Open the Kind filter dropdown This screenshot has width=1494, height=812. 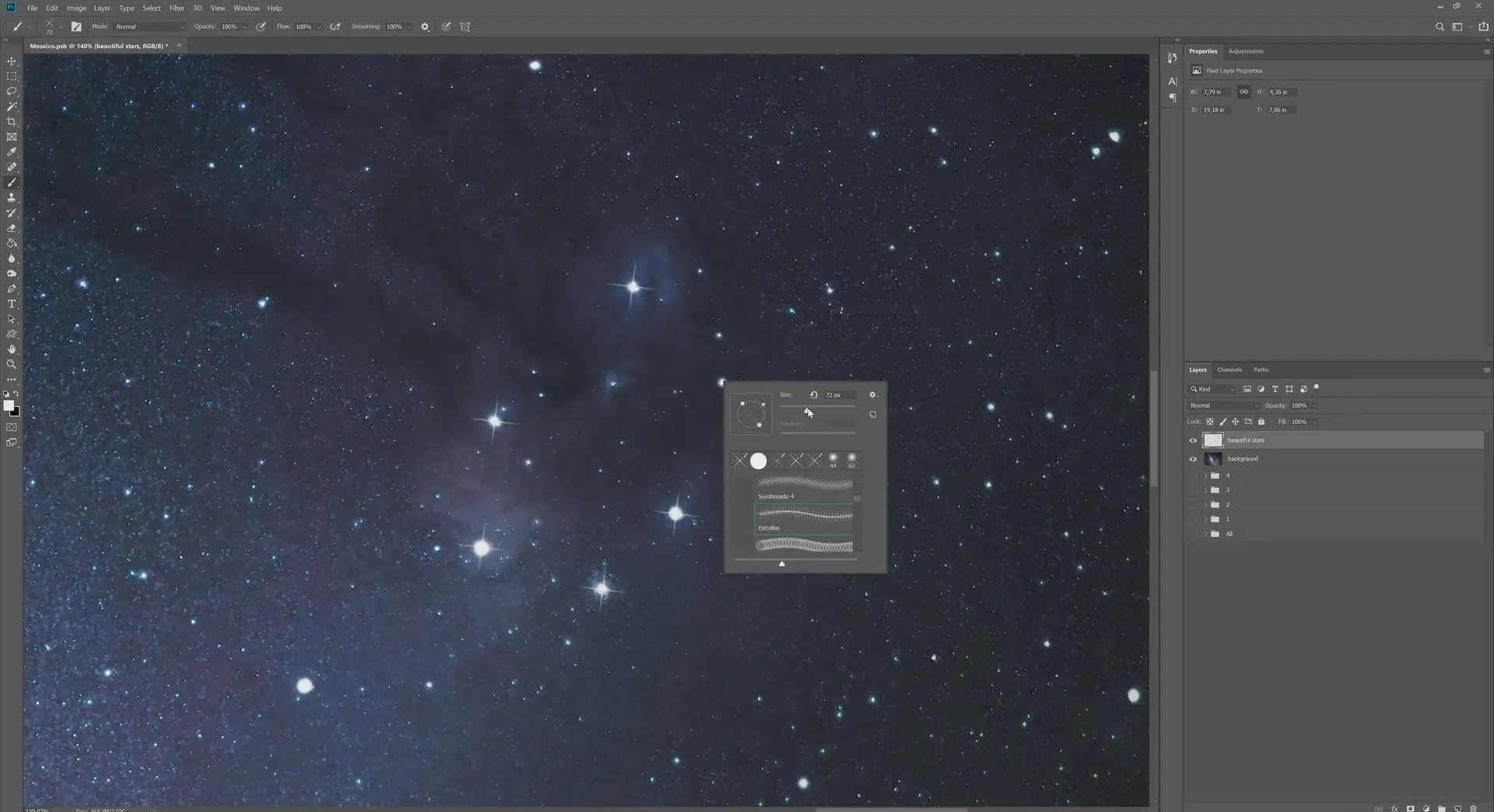[x=1212, y=389]
